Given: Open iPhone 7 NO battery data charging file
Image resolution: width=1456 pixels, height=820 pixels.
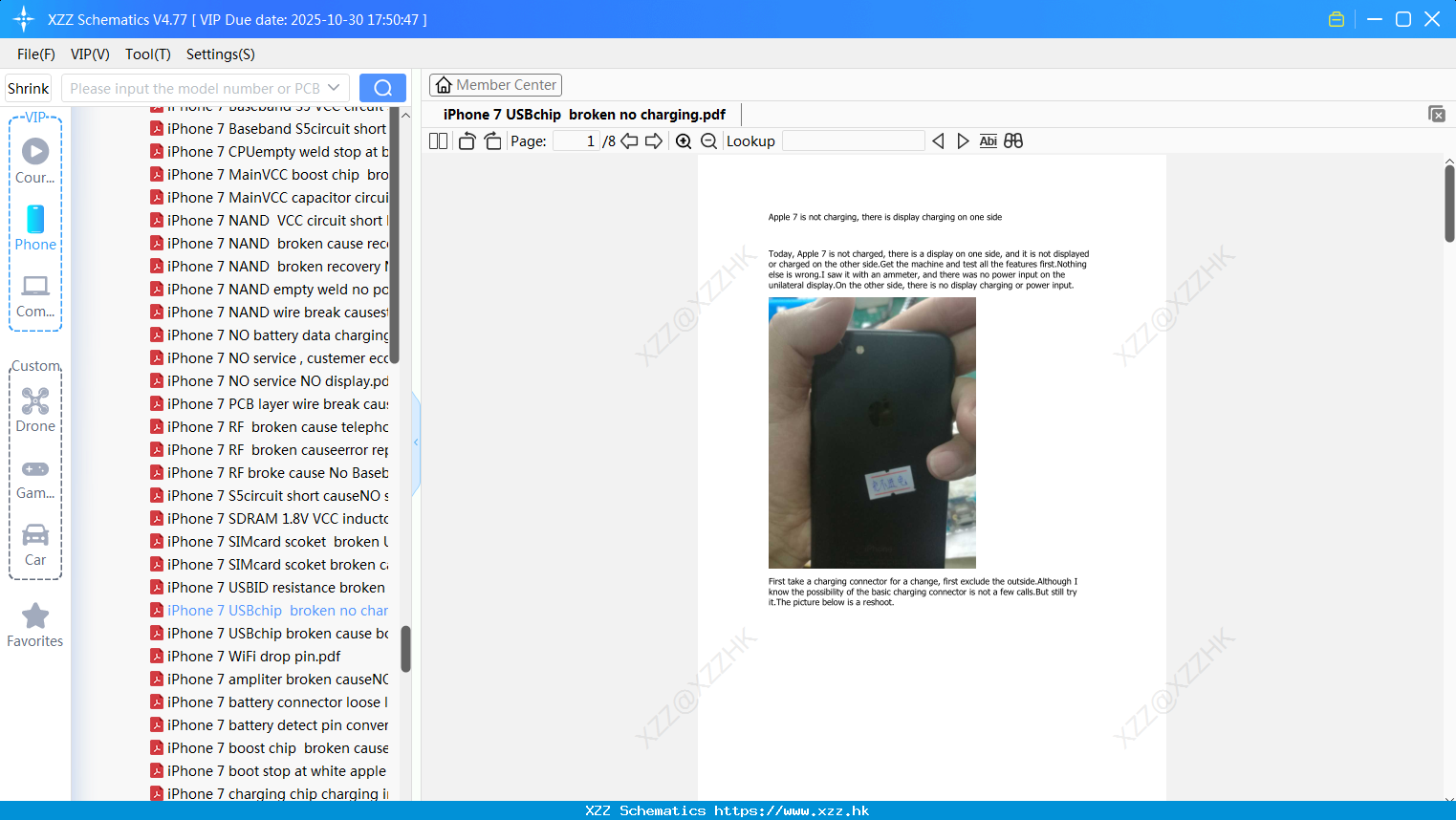Looking at the screenshot, I should pos(270,335).
